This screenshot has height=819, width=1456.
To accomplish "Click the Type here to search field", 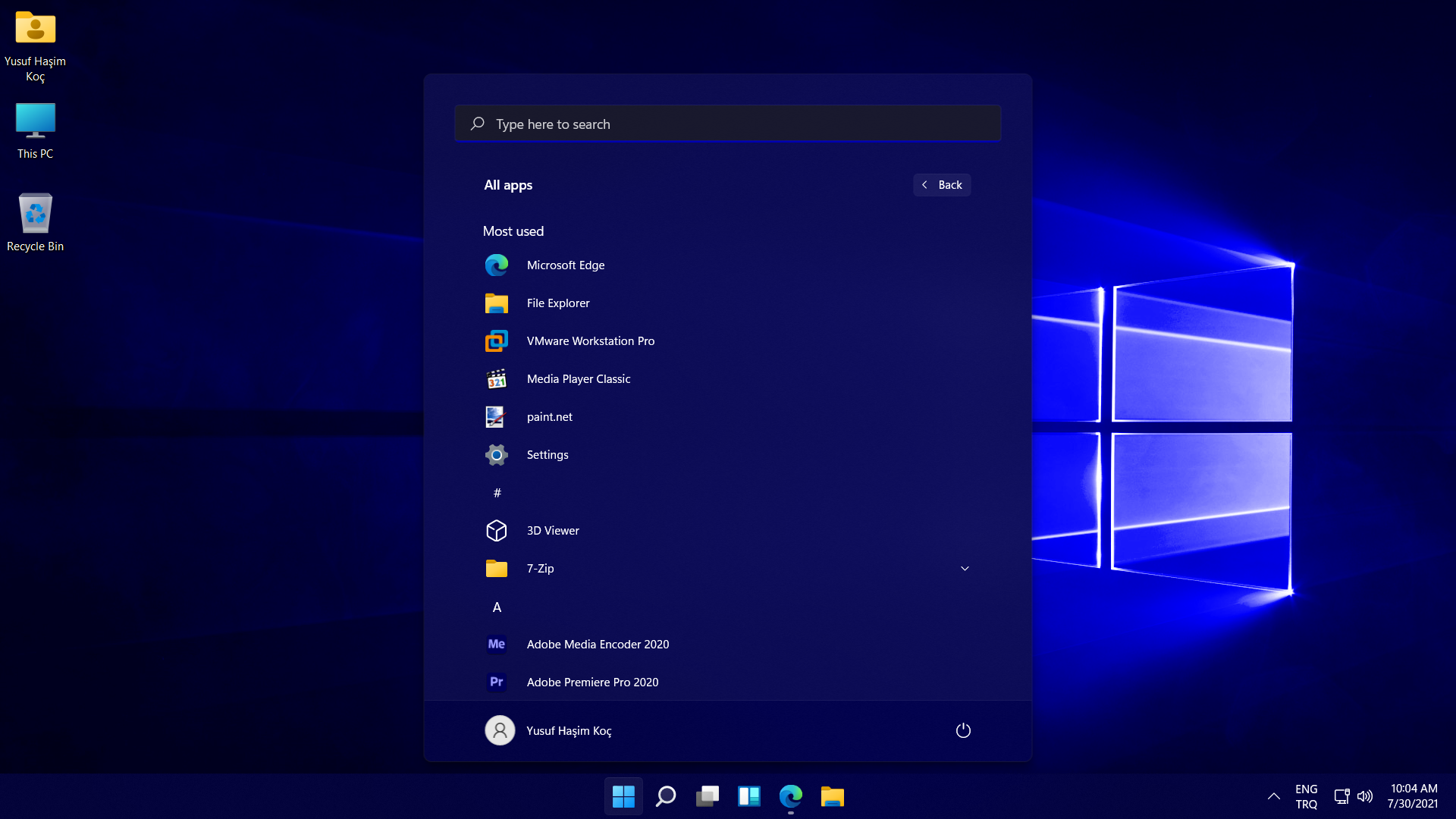I will [x=728, y=124].
